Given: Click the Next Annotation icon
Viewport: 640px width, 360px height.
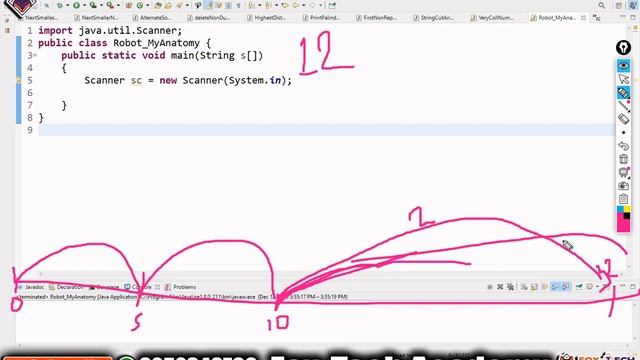Looking at the screenshot, I should click(x=251, y=5).
